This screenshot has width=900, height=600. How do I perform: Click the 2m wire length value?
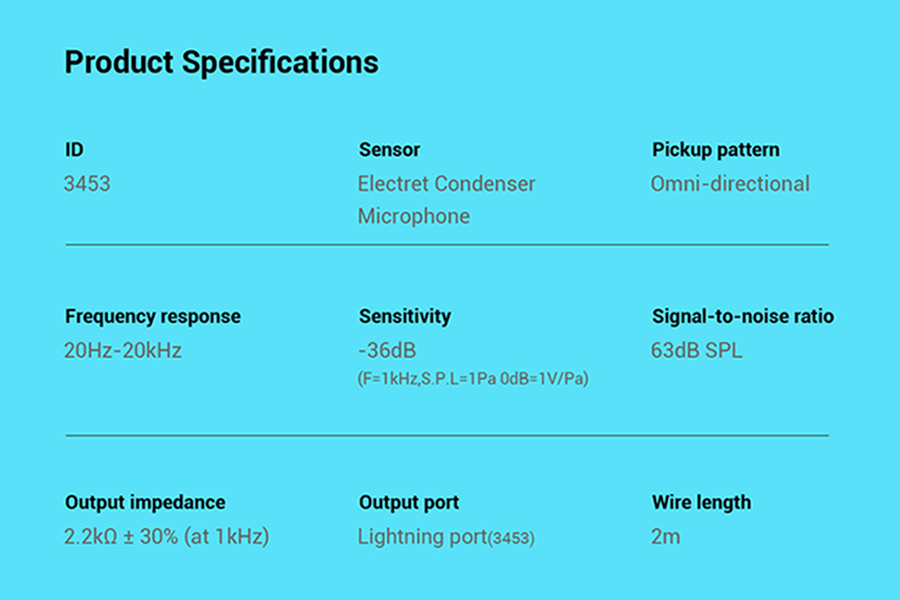tap(665, 537)
